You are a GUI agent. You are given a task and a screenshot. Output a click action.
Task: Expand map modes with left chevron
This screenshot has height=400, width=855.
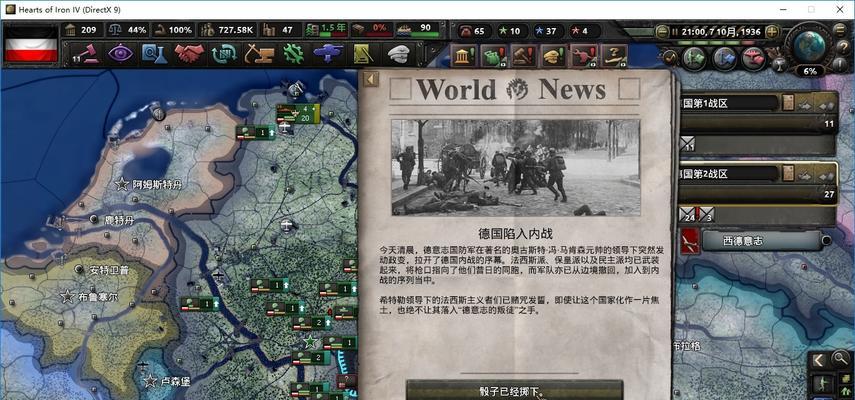click(819, 359)
